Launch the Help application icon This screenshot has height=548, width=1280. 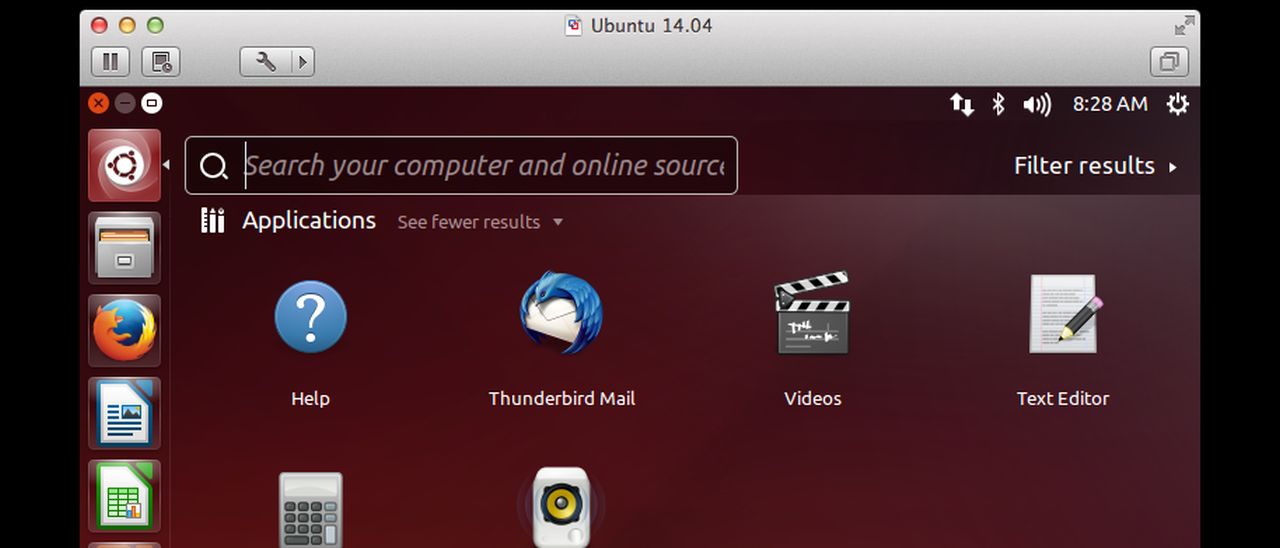(310, 317)
